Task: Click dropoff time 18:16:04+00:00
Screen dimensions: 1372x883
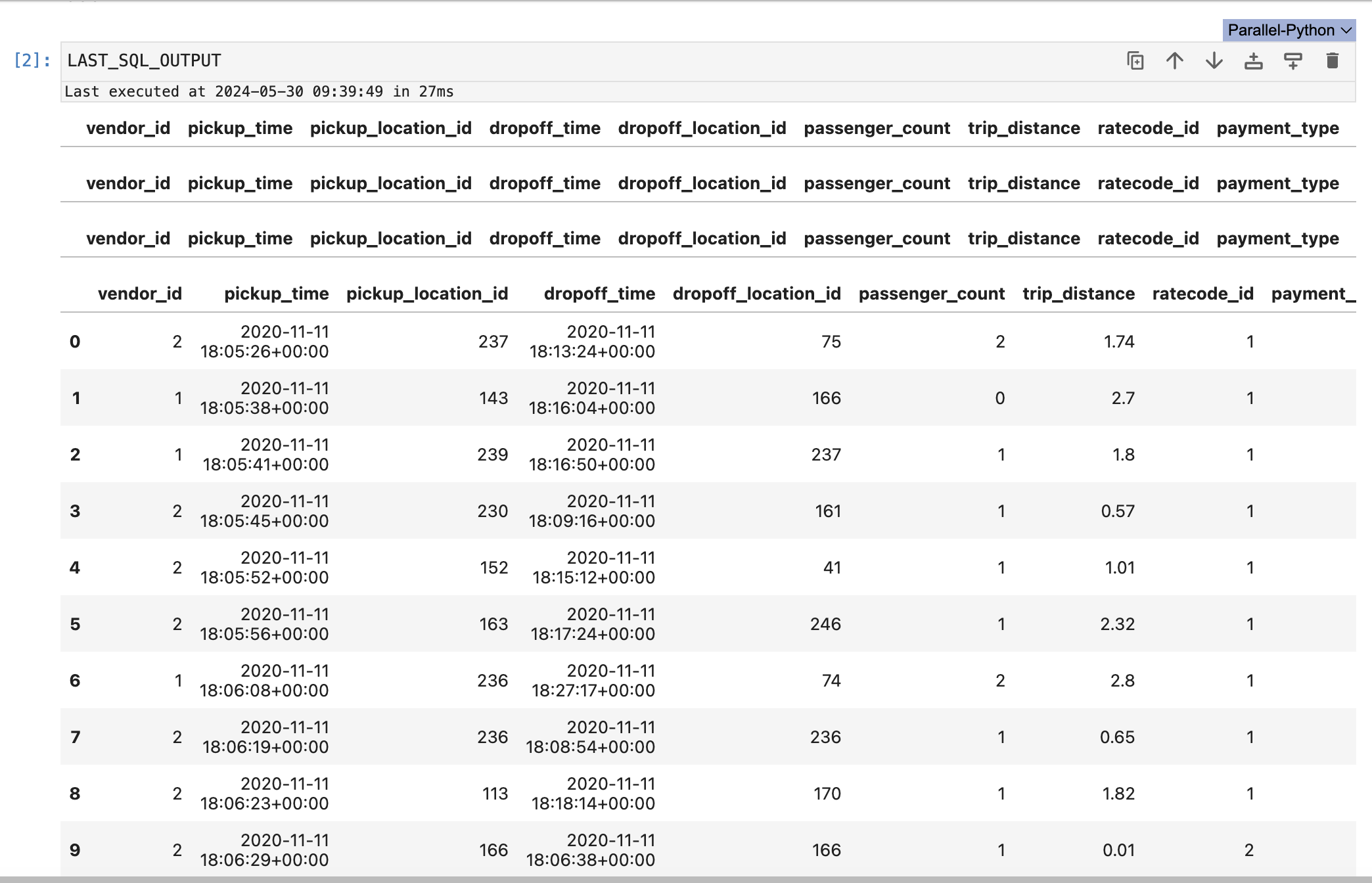Action: pos(592,408)
